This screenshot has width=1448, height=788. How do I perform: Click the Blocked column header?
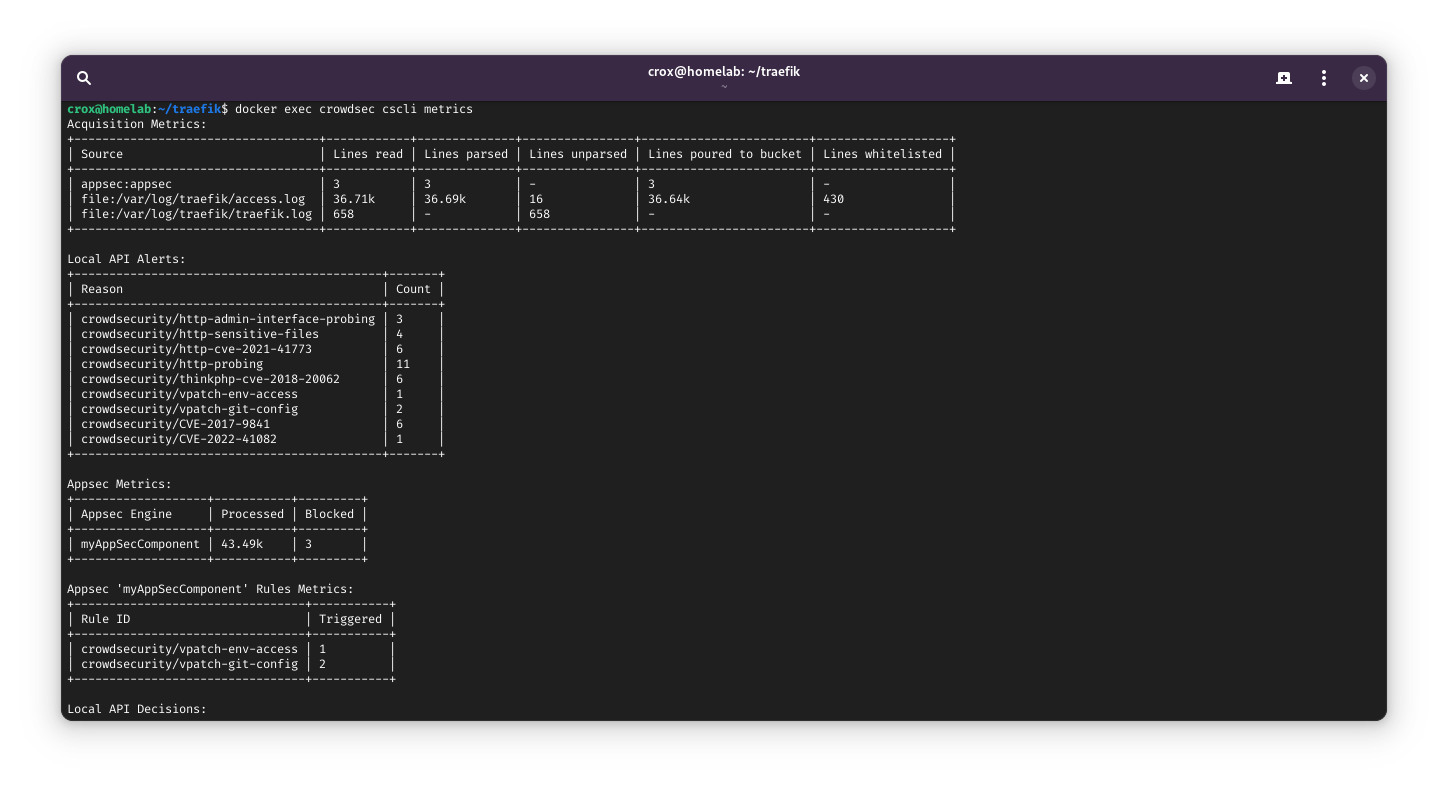click(x=330, y=514)
